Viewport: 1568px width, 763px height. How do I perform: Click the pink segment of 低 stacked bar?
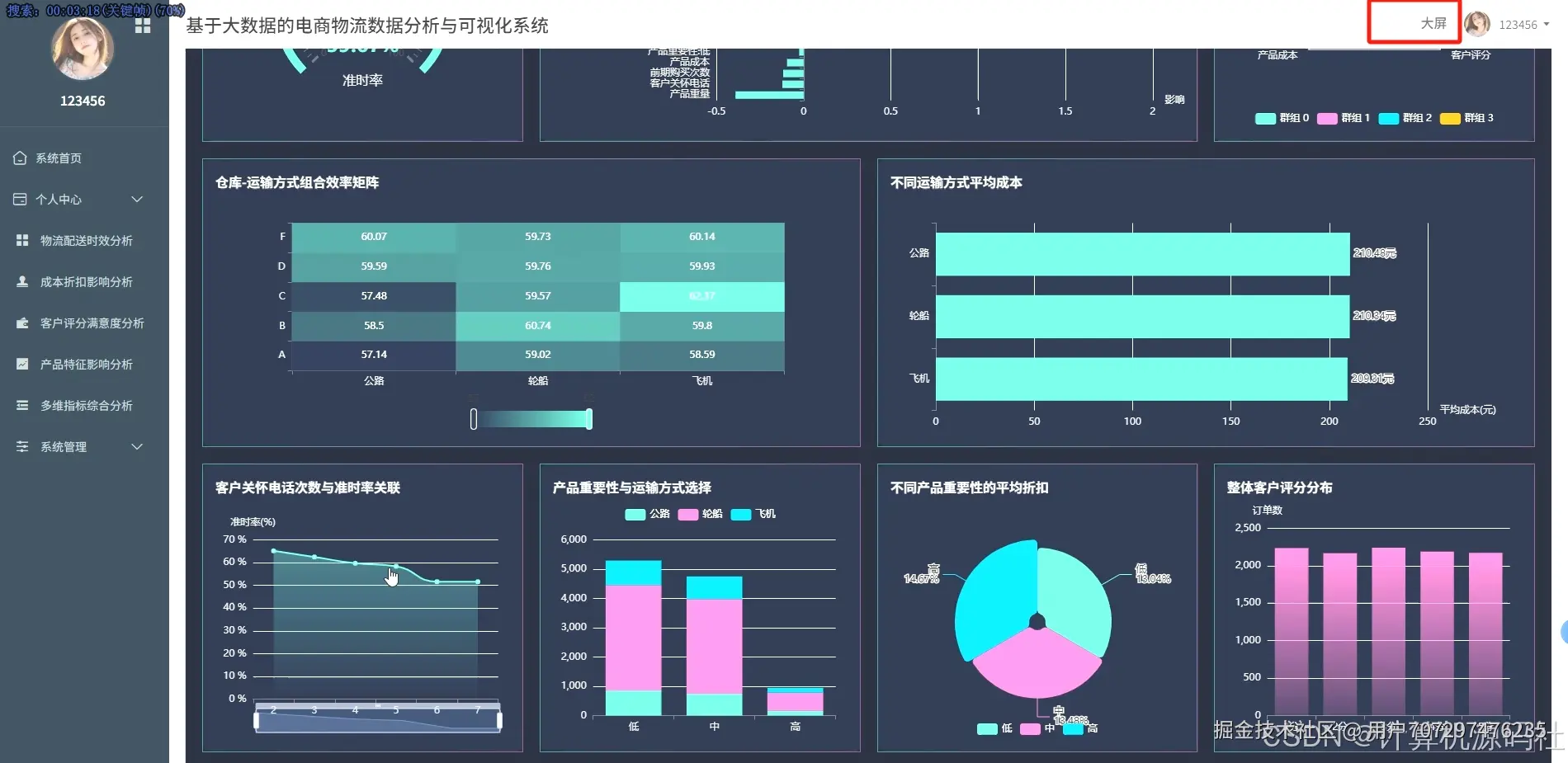pyautogui.click(x=633, y=637)
